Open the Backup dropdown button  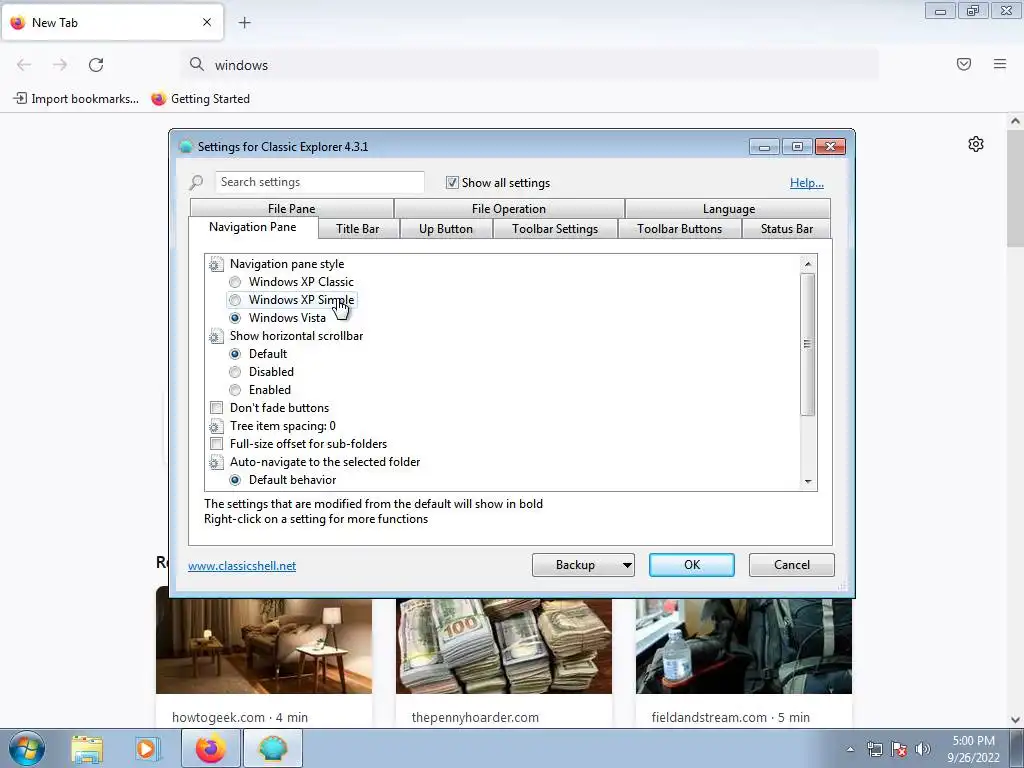pos(583,565)
